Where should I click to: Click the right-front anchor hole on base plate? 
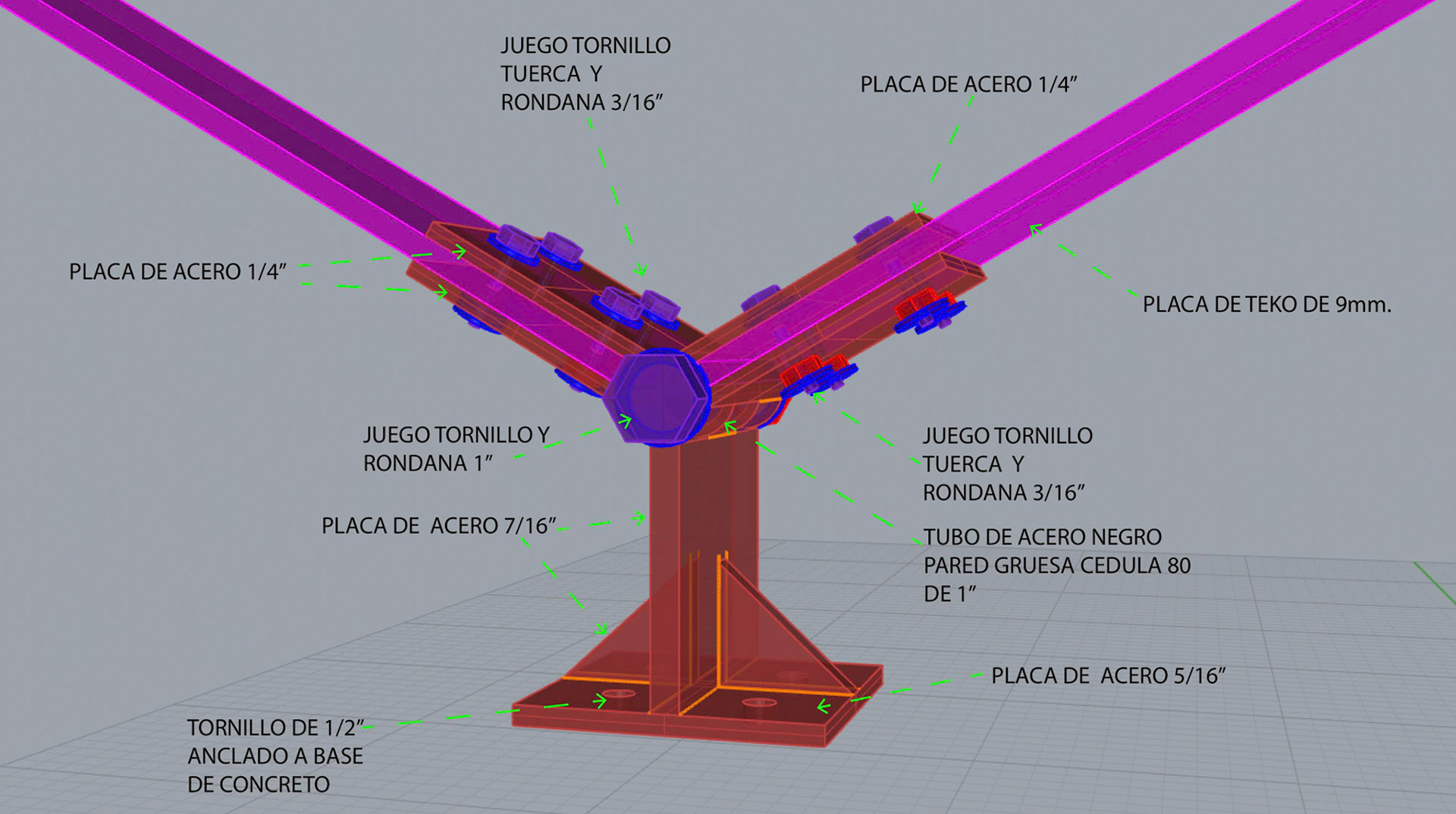(759, 702)
